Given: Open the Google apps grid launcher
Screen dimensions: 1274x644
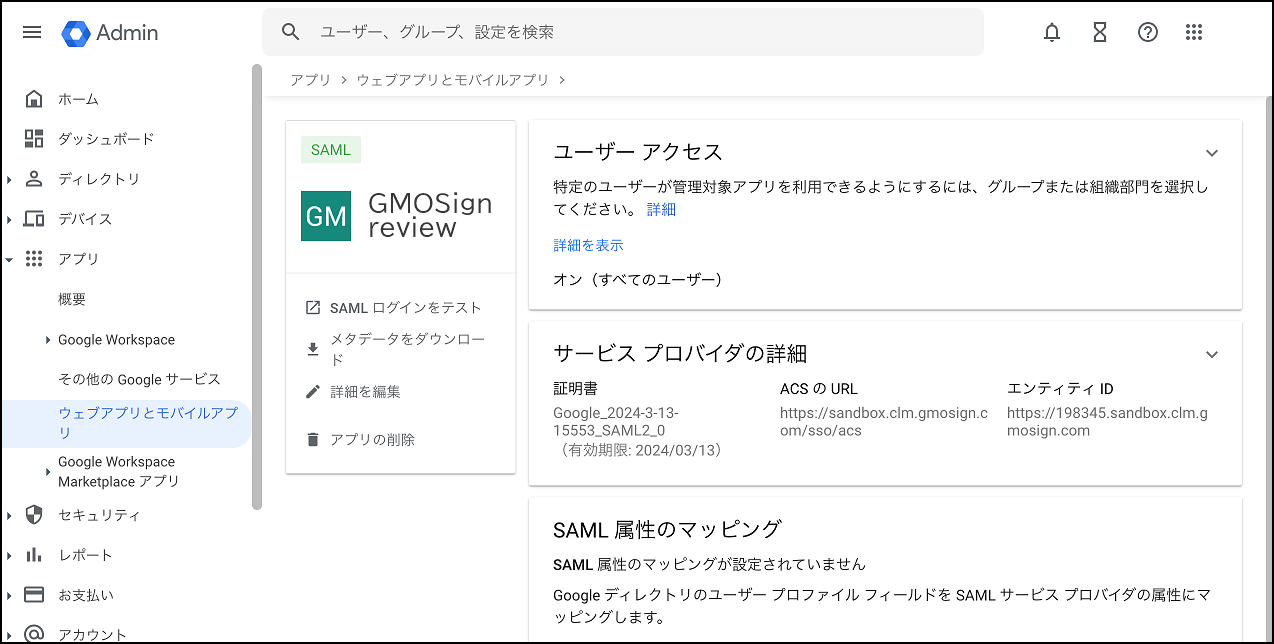Looking at the screenshot, I should [1193, 32].
